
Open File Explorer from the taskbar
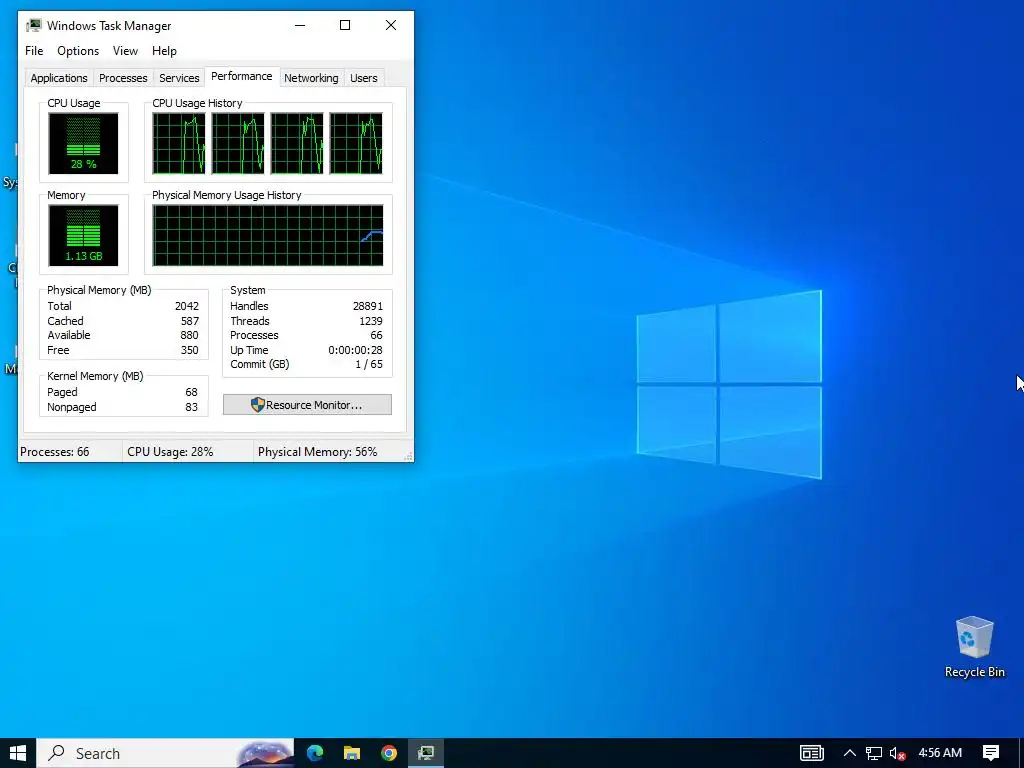click(352, 753)
